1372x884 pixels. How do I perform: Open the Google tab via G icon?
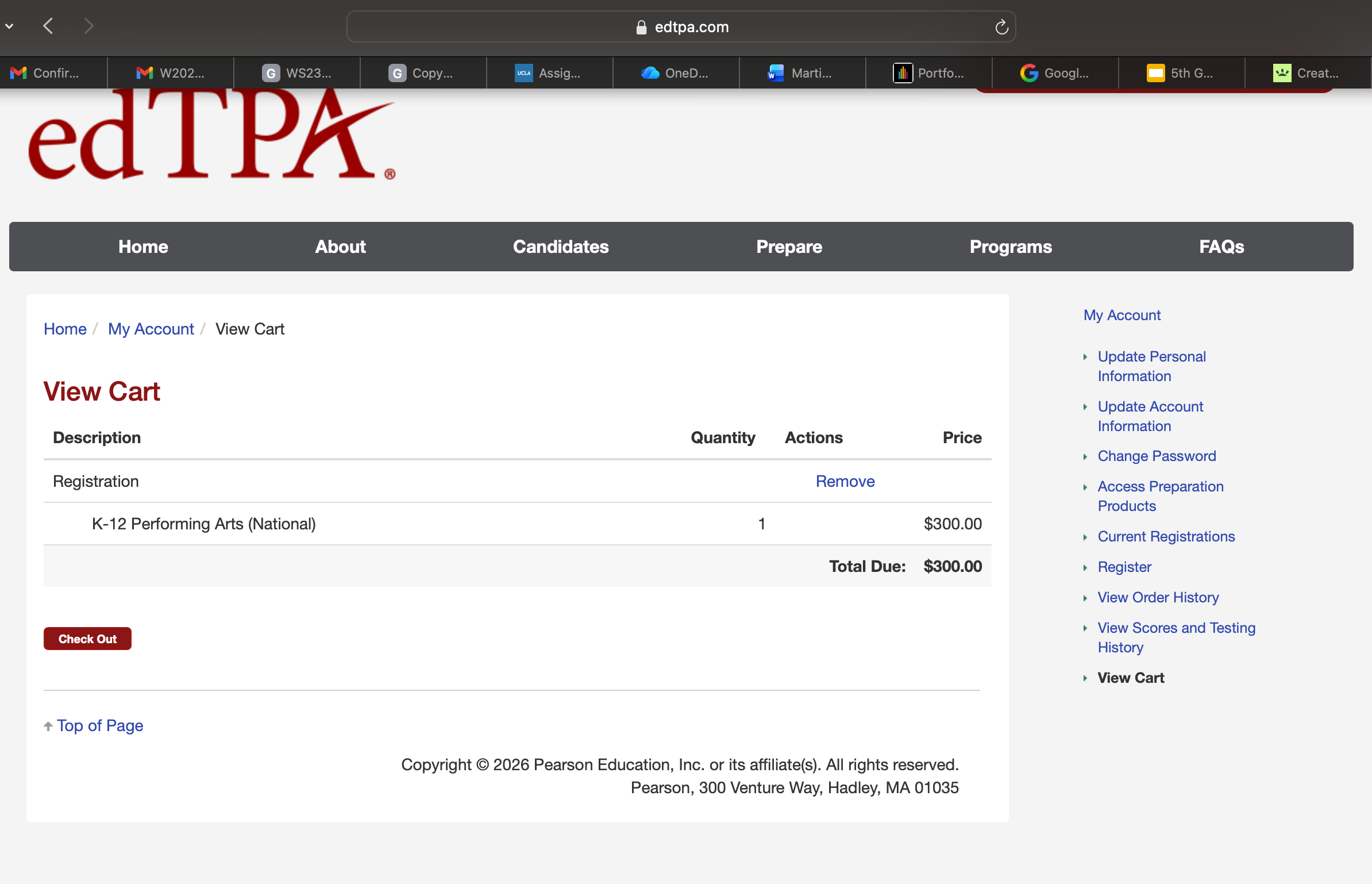pos(1029,73)
